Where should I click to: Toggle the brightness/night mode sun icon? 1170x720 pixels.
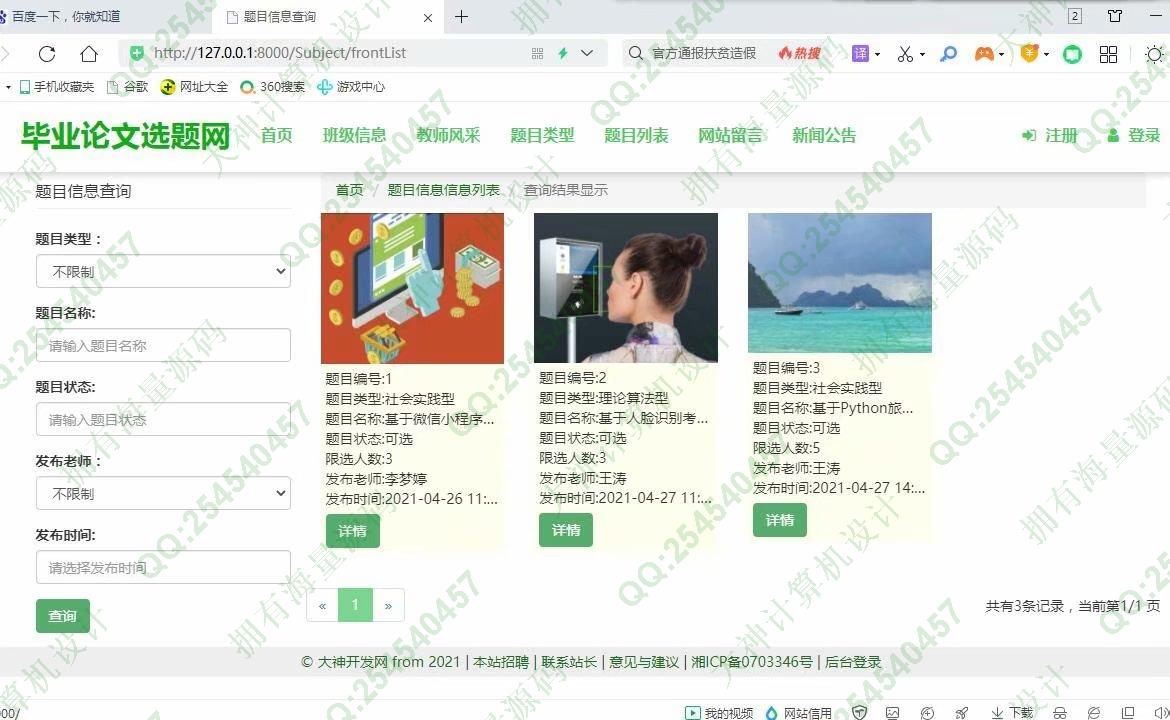click(x=1154, y=54)
